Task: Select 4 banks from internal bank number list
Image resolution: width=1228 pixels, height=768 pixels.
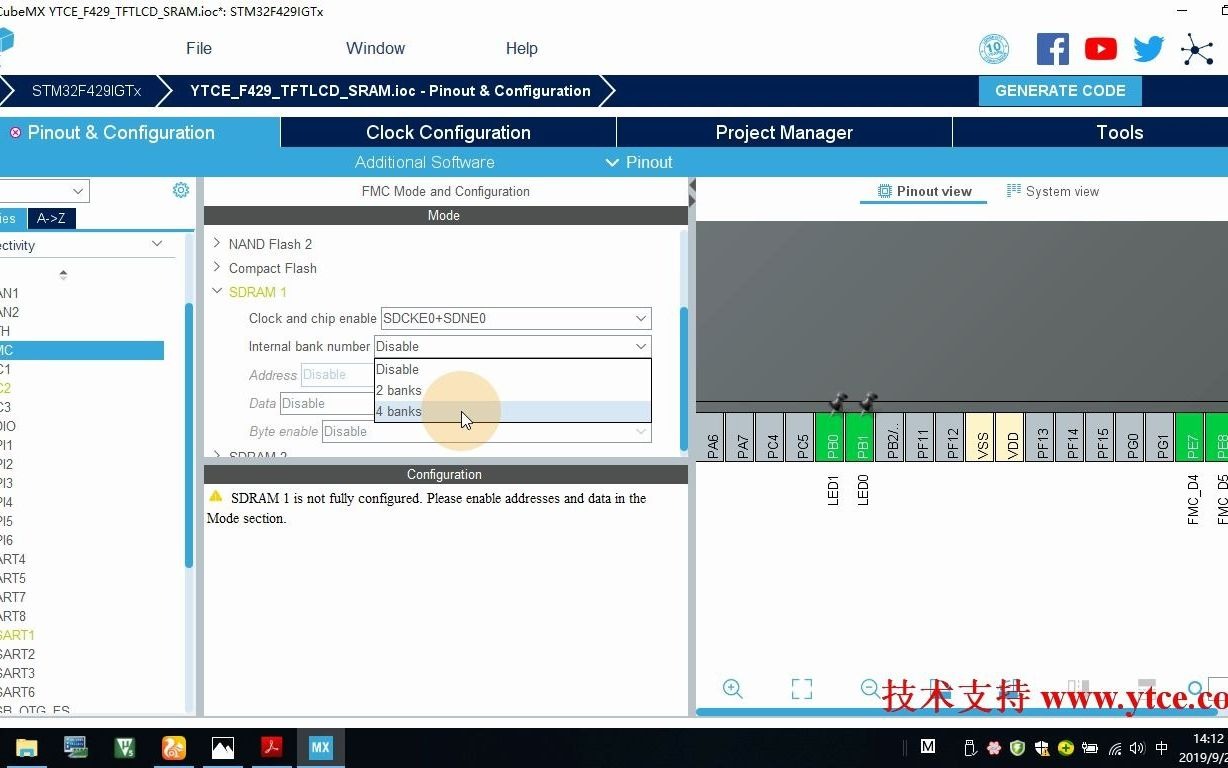Action: [399, 411]
